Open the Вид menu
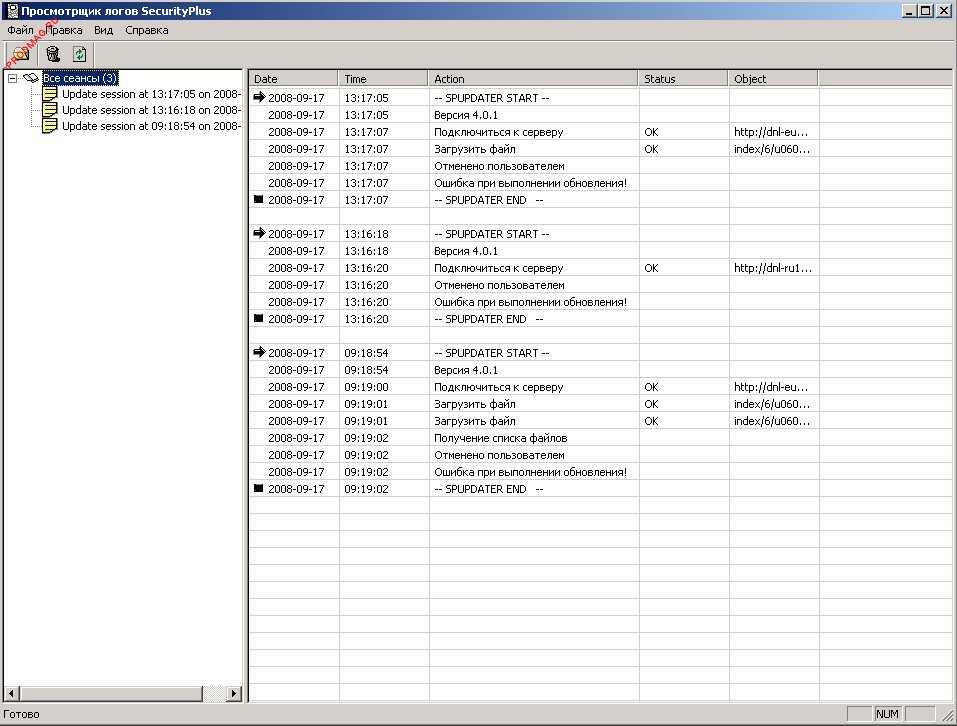957x726 pixels. [103, 30]
